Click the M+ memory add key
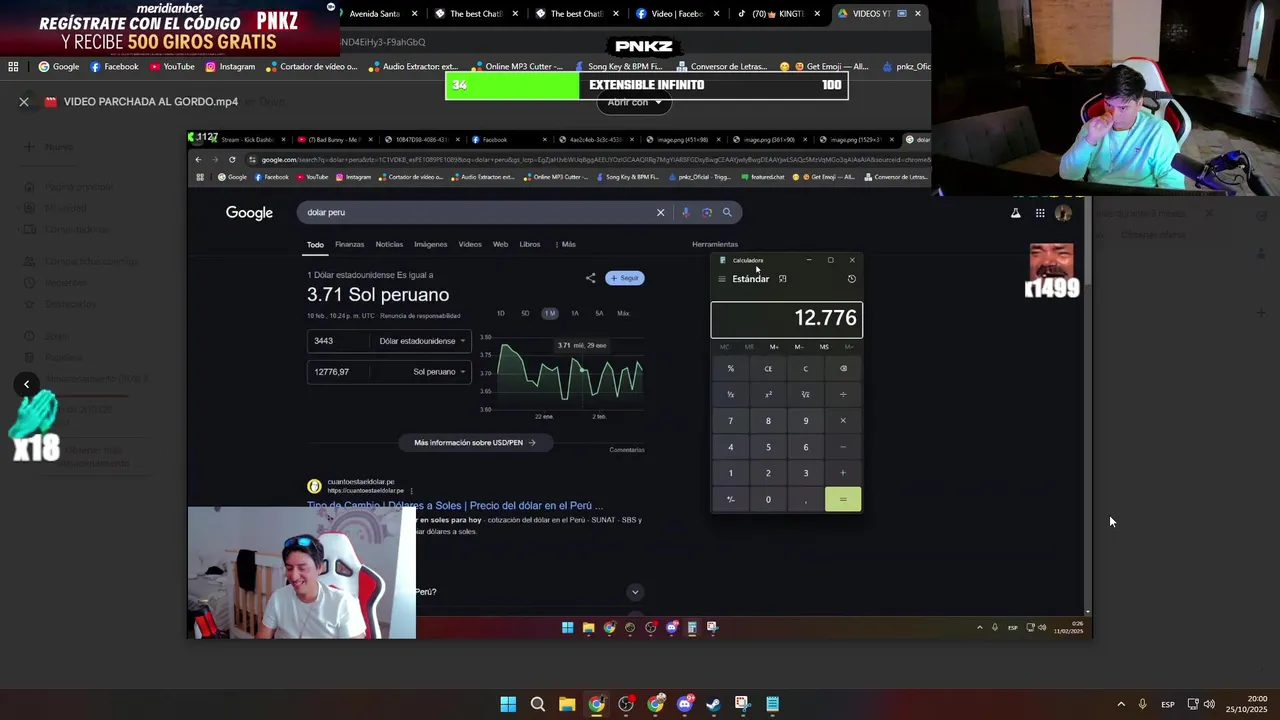This screenshot has height=720, width=1280. pos(774,347)
